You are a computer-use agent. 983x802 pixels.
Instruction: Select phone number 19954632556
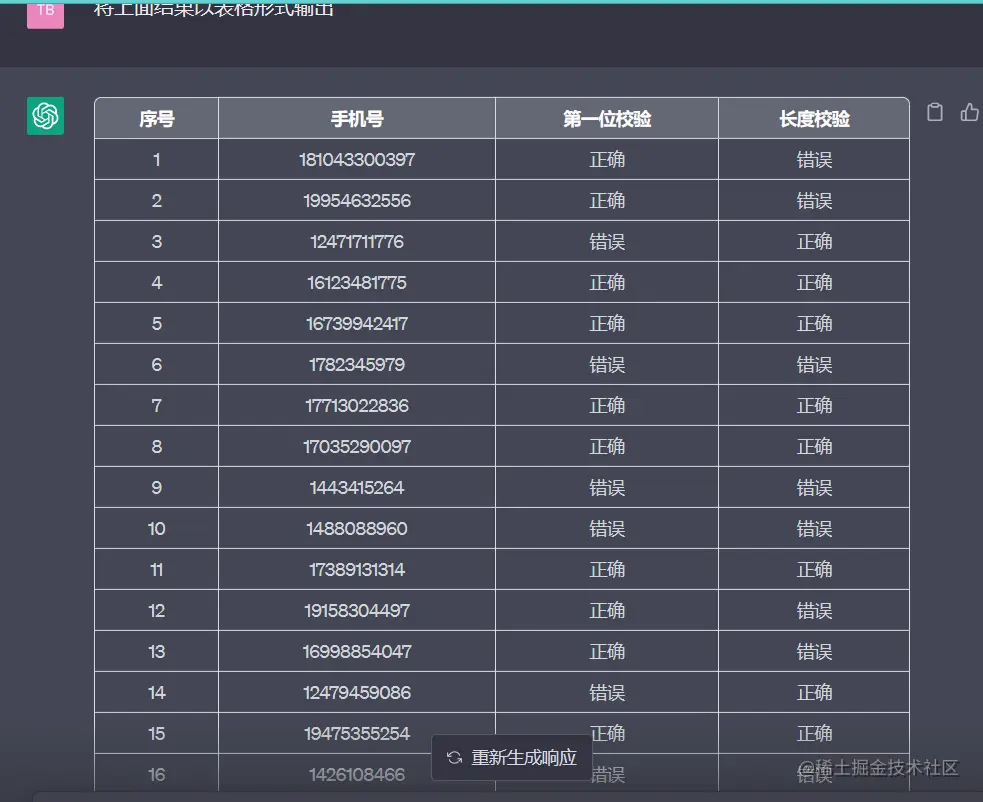click(x=357, y=201)
